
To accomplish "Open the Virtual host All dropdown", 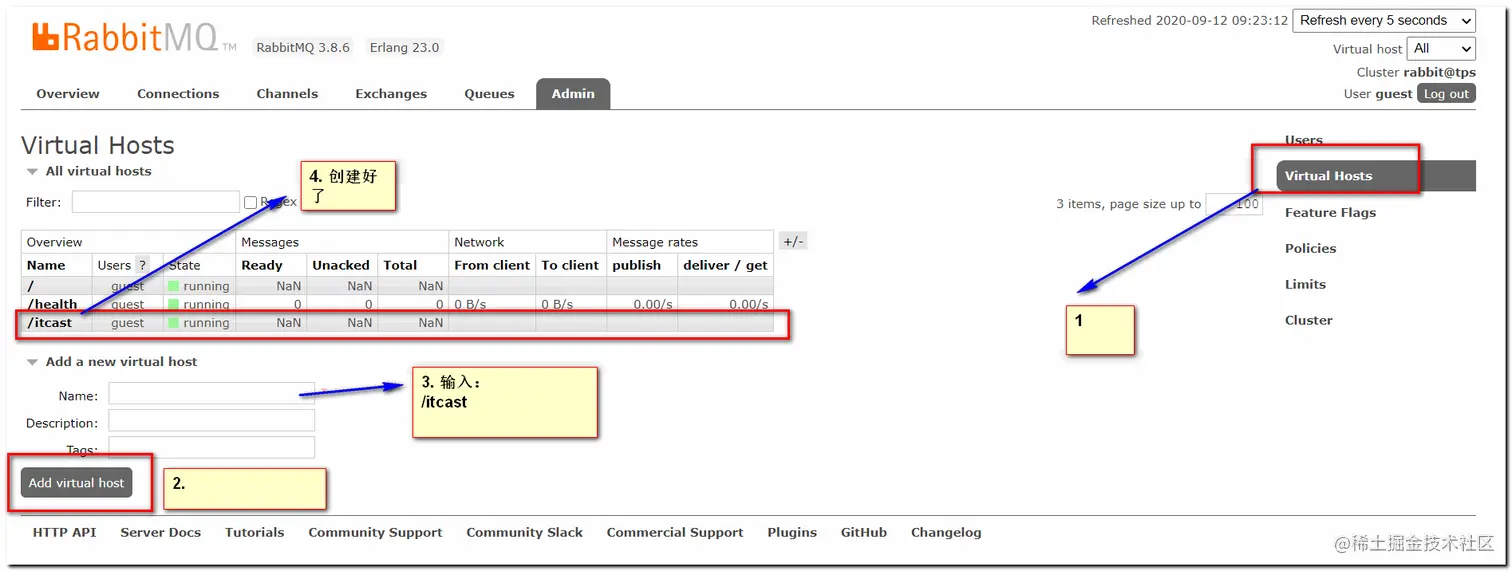I will [x=1441, y=48].
